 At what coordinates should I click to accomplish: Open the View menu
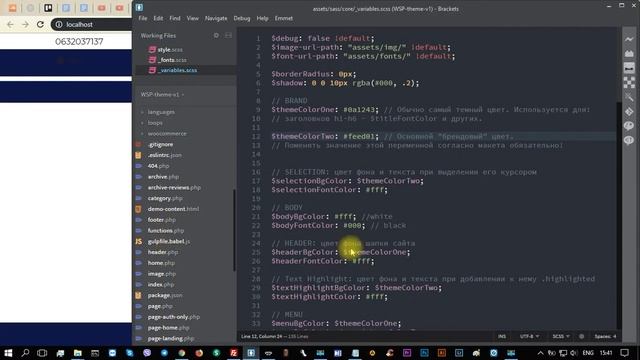coord(193,18)
